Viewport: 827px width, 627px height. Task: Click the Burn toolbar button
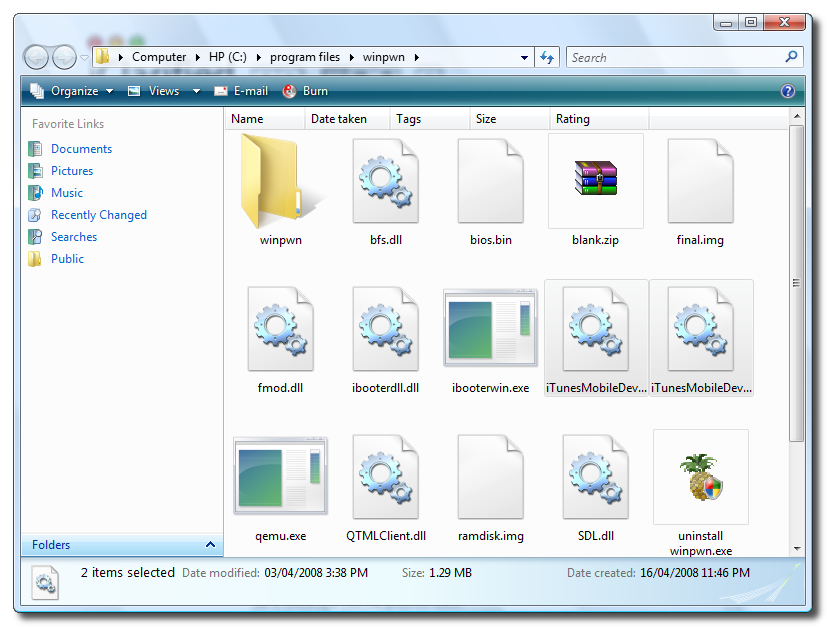[305, 91]
